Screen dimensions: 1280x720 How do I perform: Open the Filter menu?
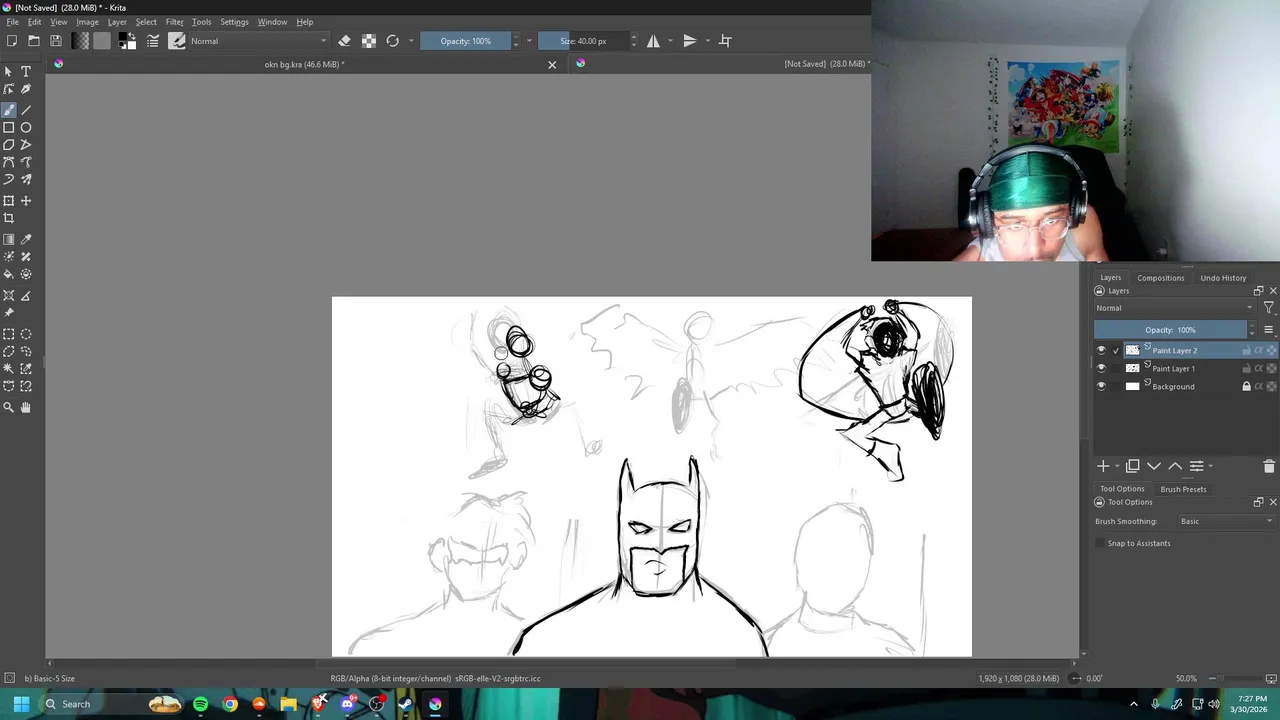pos(174,22)
